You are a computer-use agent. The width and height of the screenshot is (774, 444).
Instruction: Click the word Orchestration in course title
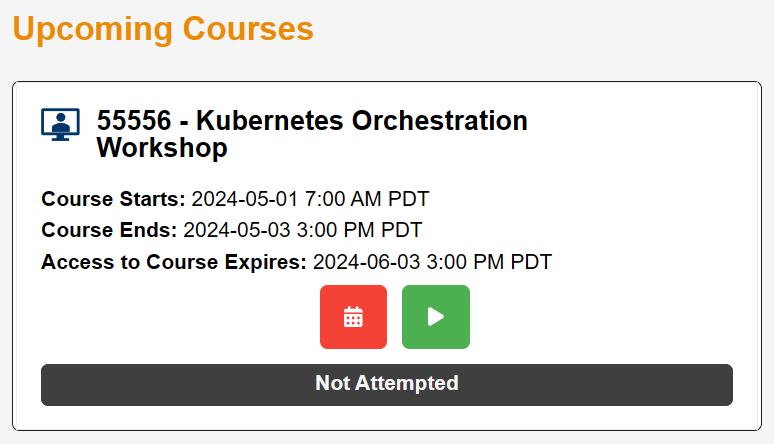[x=439, y=121]
